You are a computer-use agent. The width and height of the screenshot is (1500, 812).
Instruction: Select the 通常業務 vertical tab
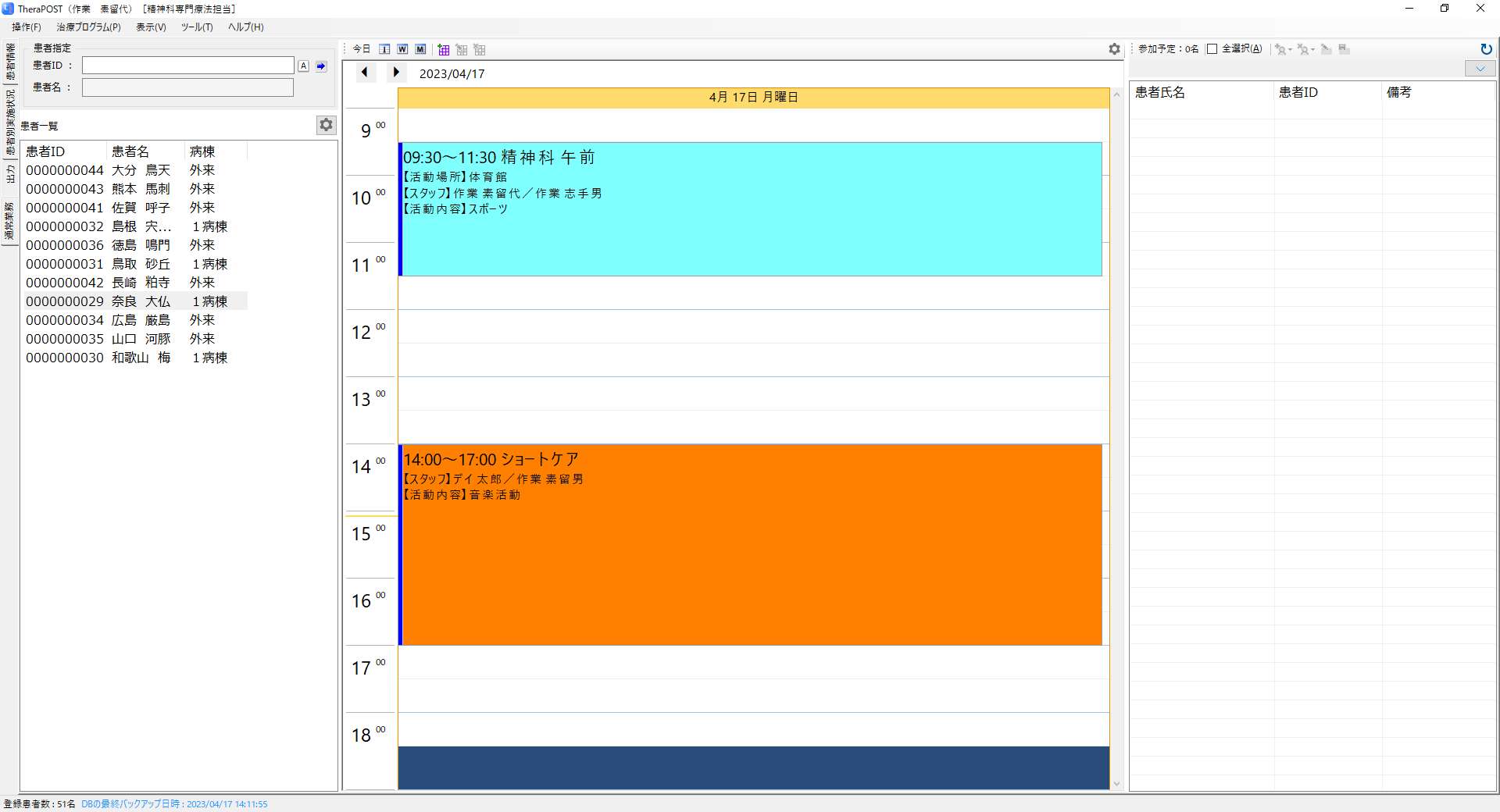10,221
